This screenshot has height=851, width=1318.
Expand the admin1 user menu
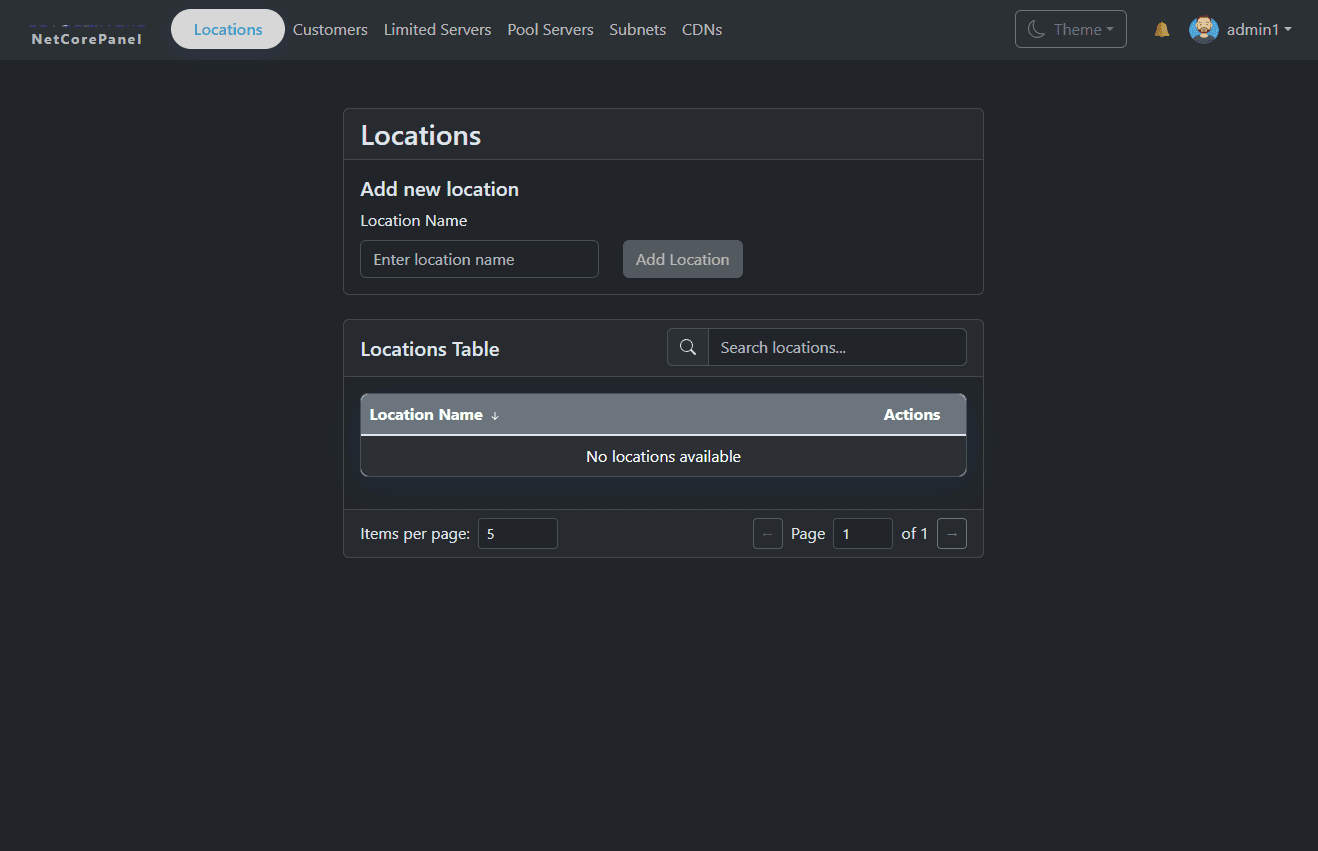1259,30
